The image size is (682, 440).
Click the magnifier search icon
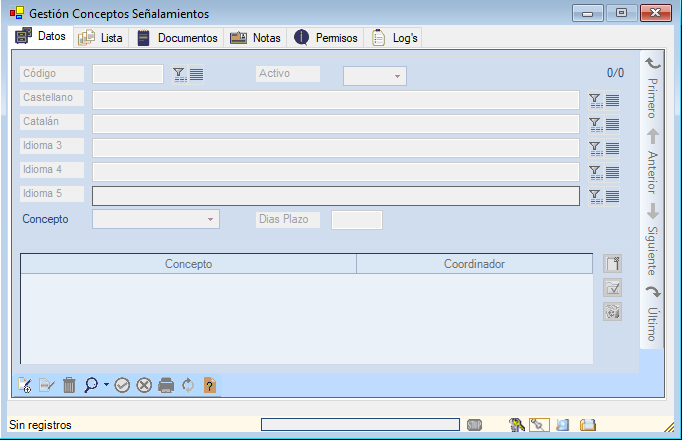click(91, 385)
